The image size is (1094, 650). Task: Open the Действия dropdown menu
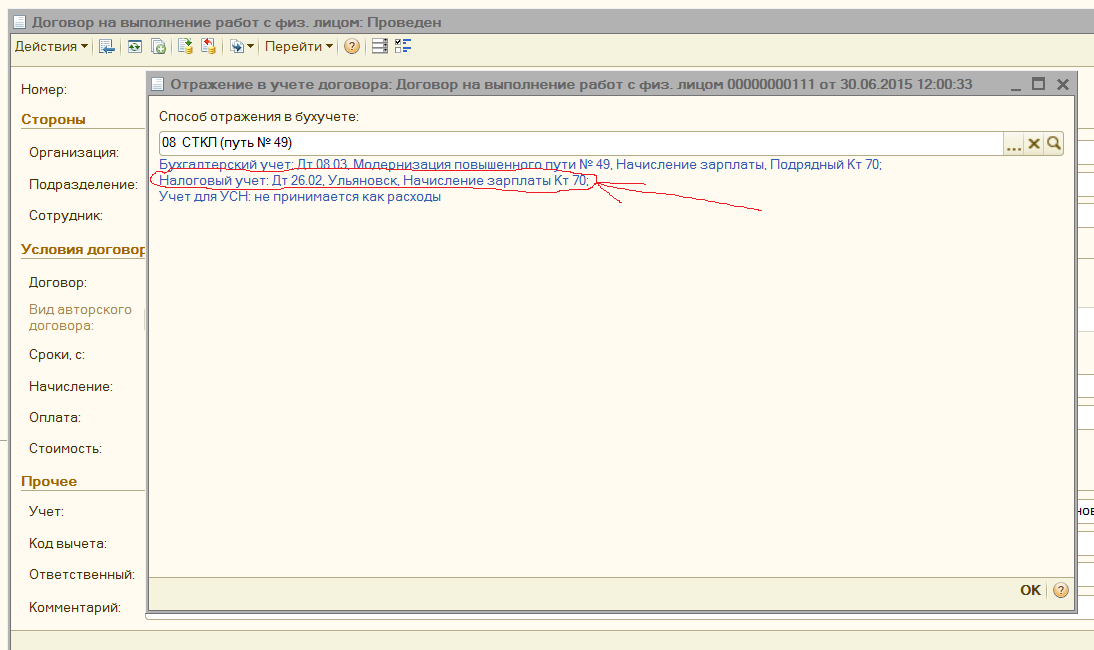(51, 46)
